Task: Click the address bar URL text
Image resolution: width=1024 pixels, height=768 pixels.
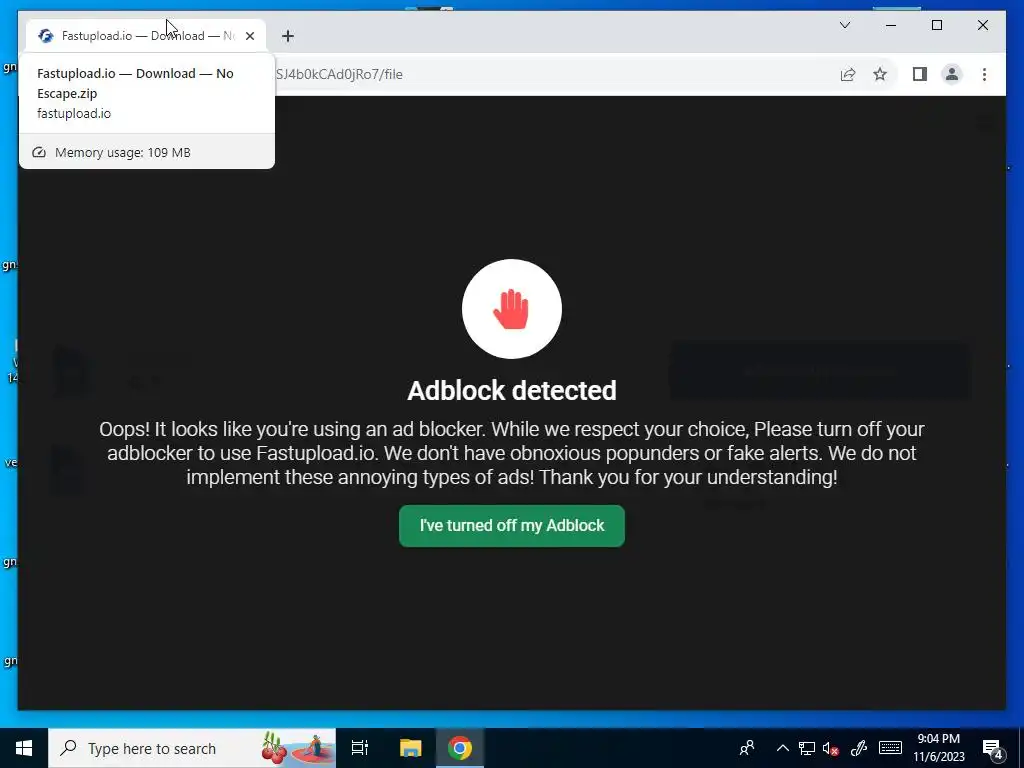Action: 339,74
